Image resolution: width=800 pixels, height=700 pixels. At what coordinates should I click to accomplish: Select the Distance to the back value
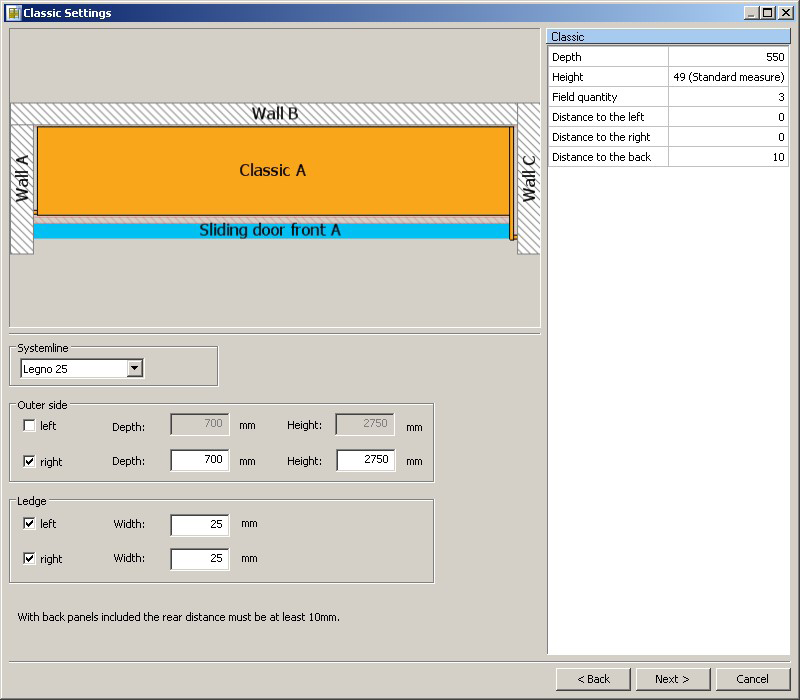click(x=728, y=157)
